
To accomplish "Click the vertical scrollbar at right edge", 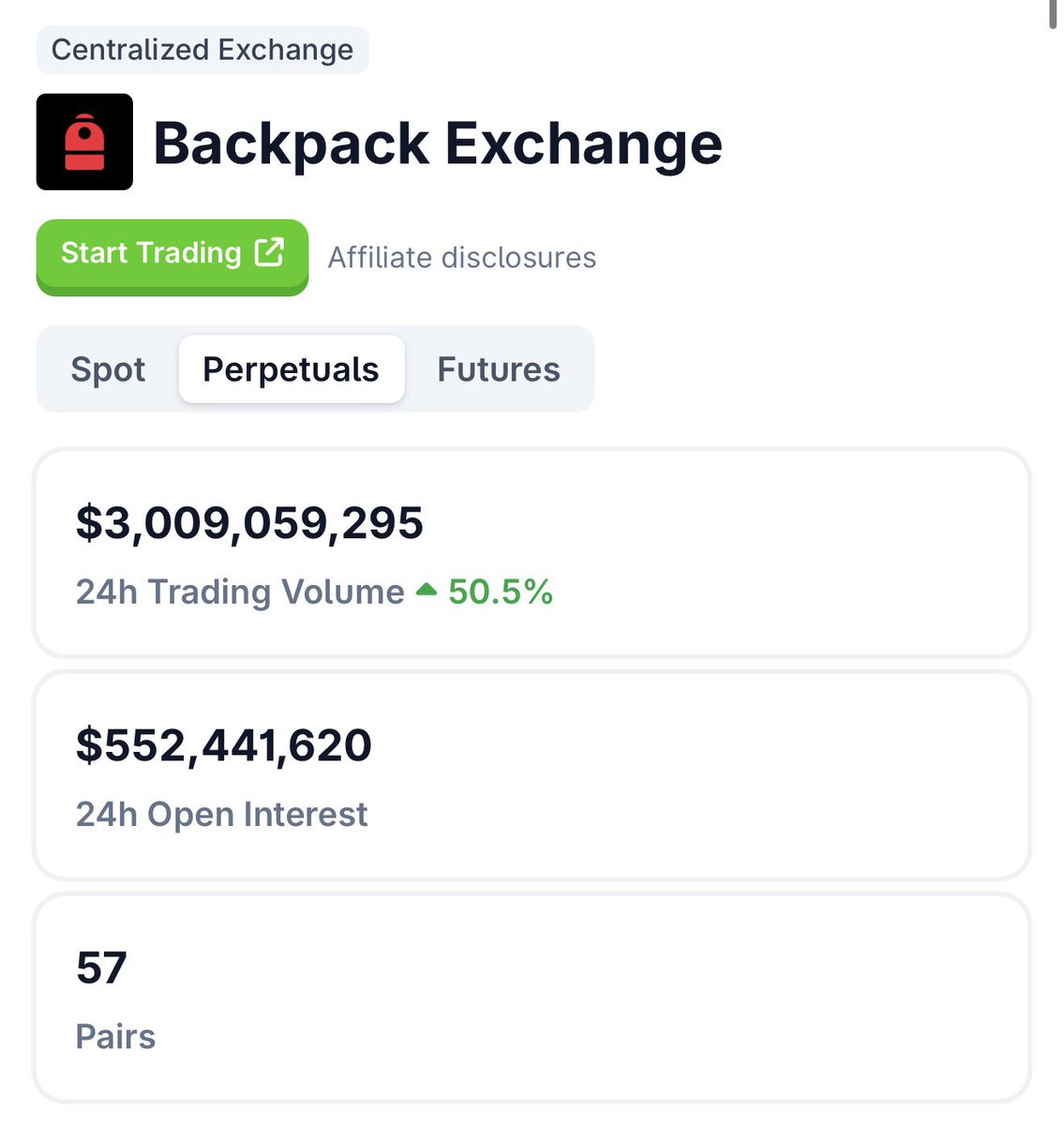I will tap(1055, 15).
